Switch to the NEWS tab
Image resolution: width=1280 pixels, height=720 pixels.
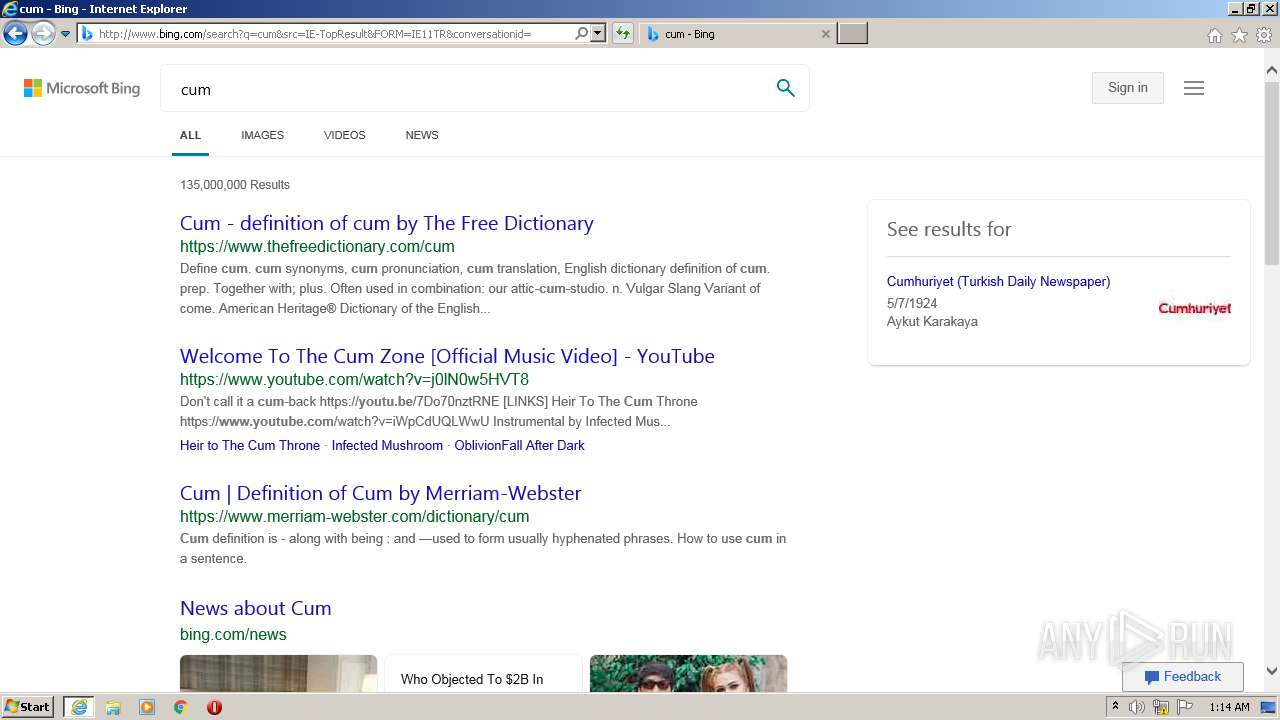pos(422,135)
